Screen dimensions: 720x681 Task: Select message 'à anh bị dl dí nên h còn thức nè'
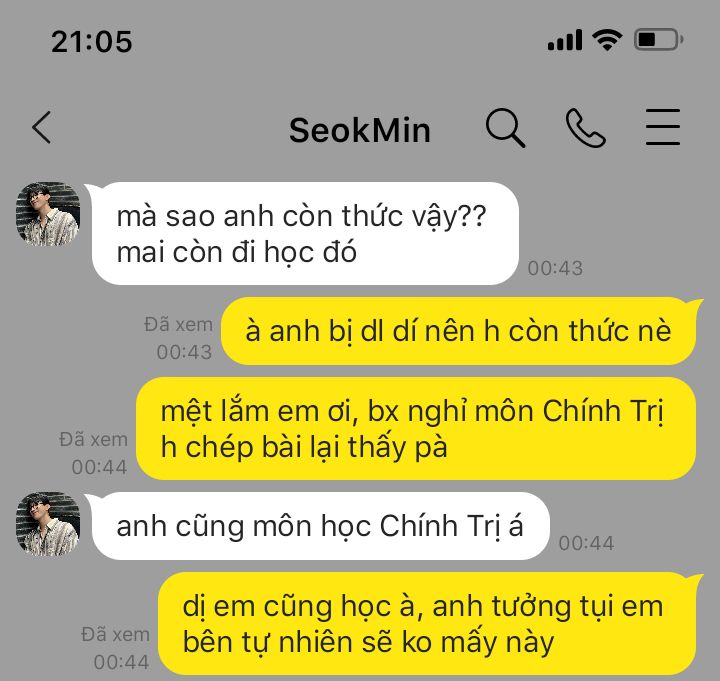pos(458,331)
